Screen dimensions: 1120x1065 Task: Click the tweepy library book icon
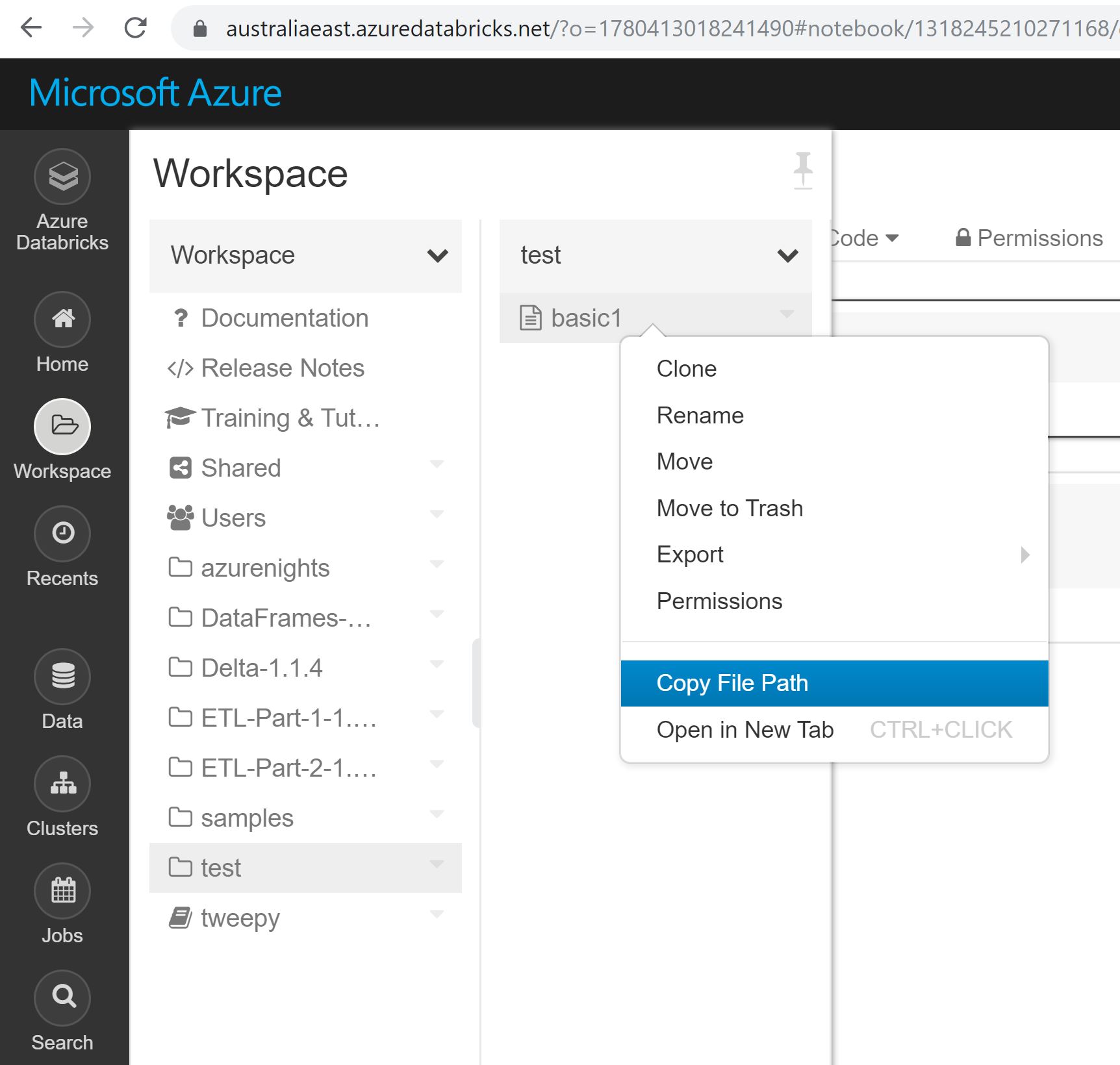180,918
